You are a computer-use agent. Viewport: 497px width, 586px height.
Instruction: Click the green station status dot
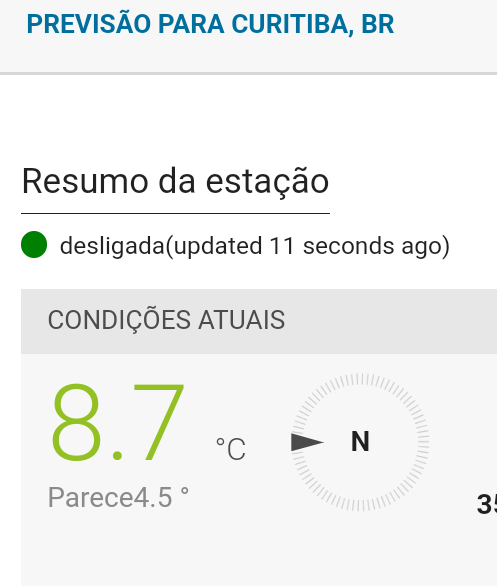(x=34, y=245)
